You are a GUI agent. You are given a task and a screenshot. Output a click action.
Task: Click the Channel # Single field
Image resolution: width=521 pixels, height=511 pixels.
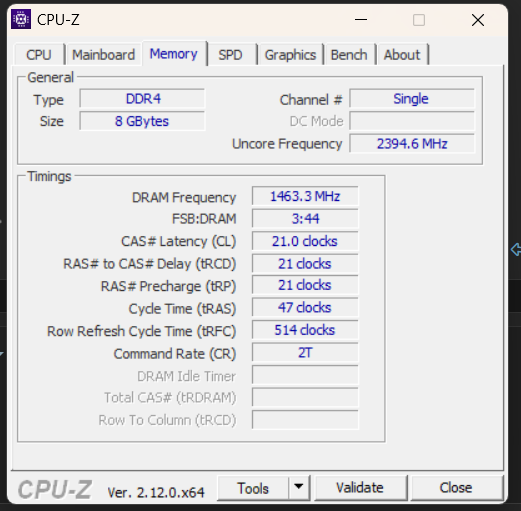pos(412,98)
